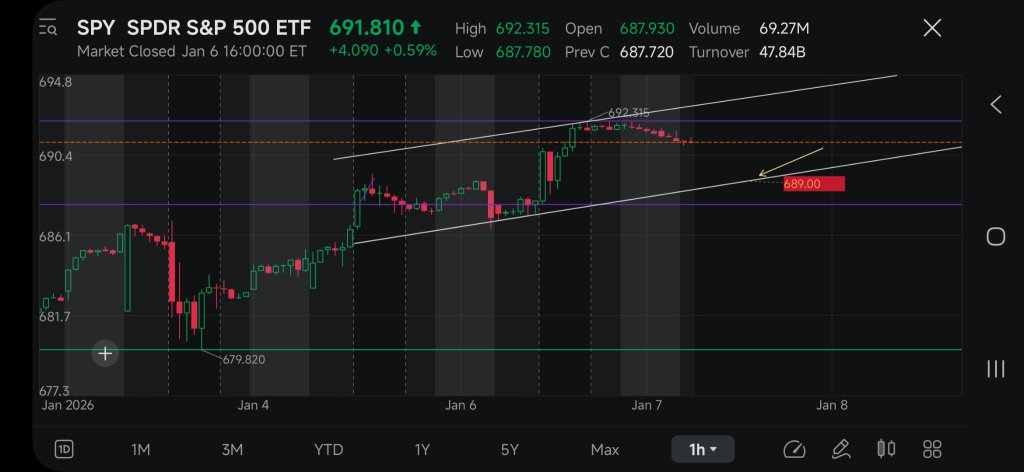1024x472 pixels.
Task: Switch to the 3M time range
Action: click(x=232, y=449)
